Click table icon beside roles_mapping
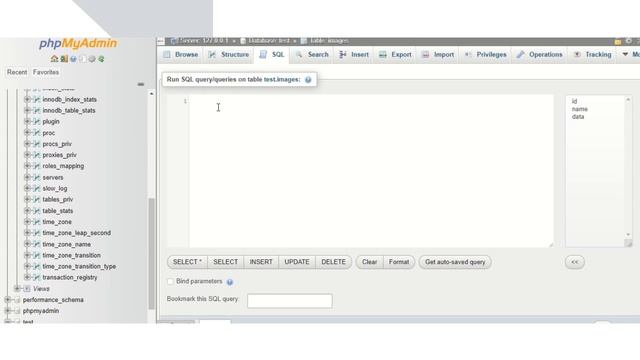The width and height of the screenshot is (640, 360). tap(37, 166)
